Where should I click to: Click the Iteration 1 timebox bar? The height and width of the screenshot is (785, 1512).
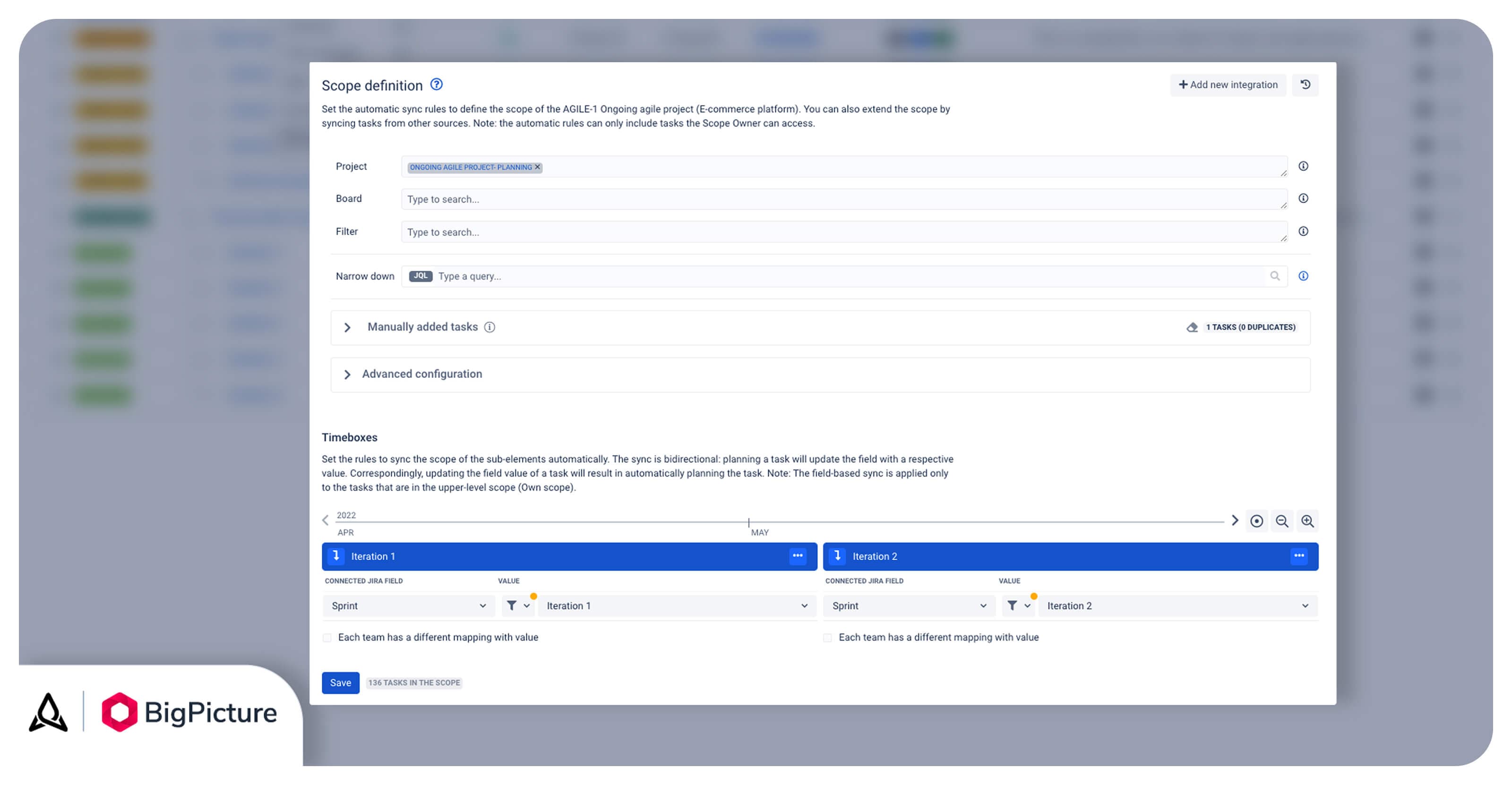point(569,557)
